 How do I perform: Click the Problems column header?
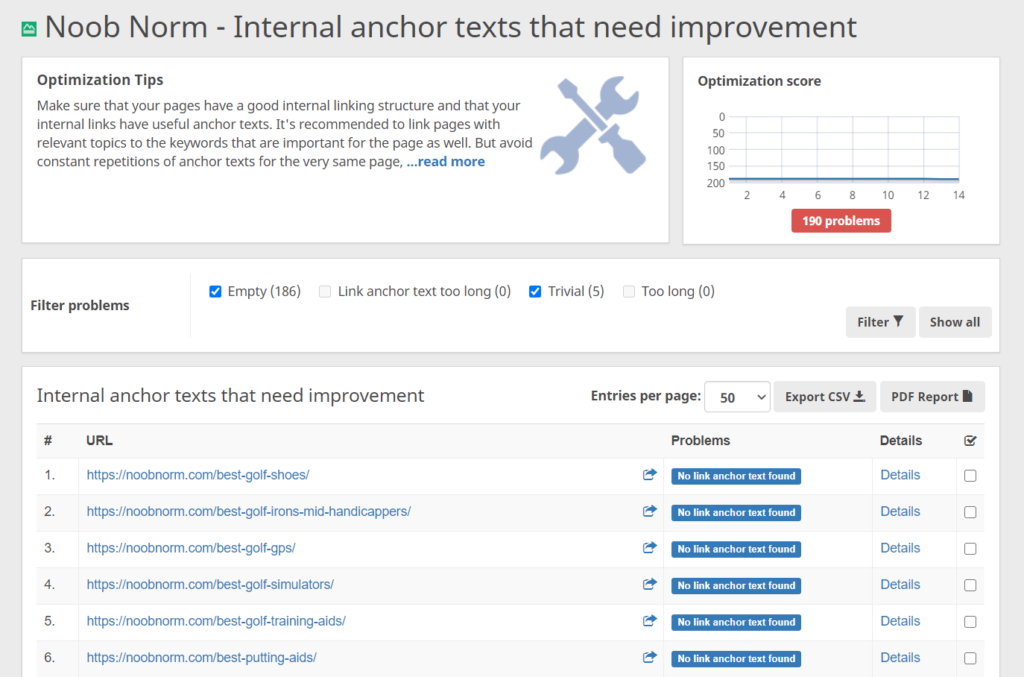click(x=700, y=441)
